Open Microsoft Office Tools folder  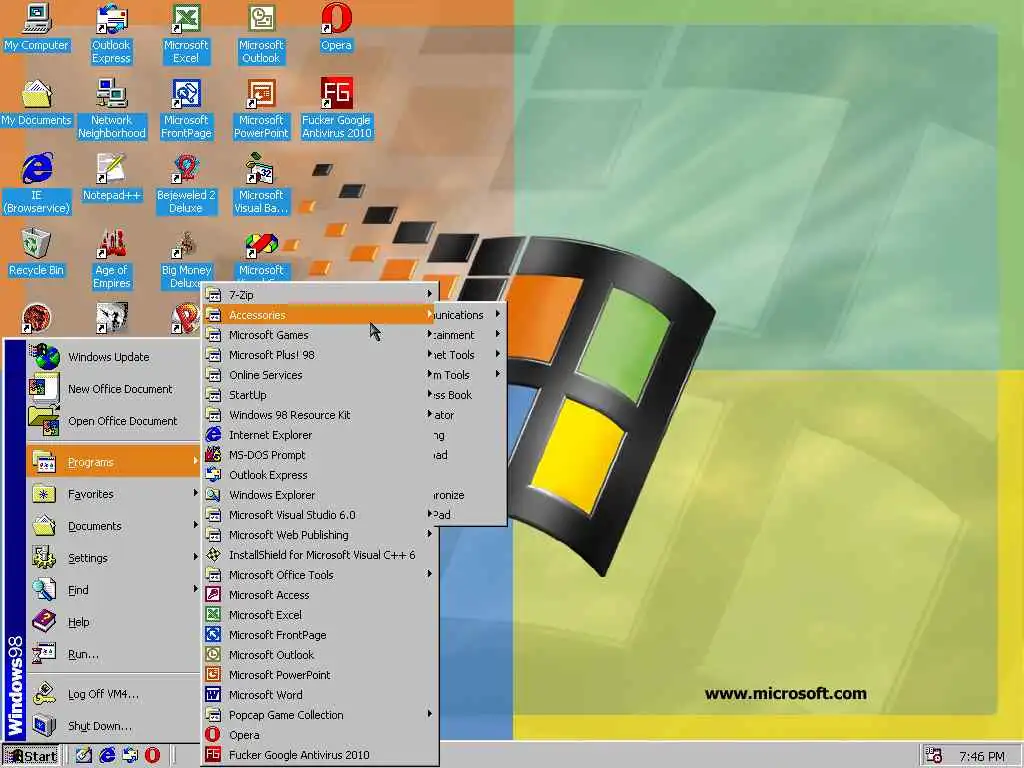pyautogui.click(x=320, y=575)
